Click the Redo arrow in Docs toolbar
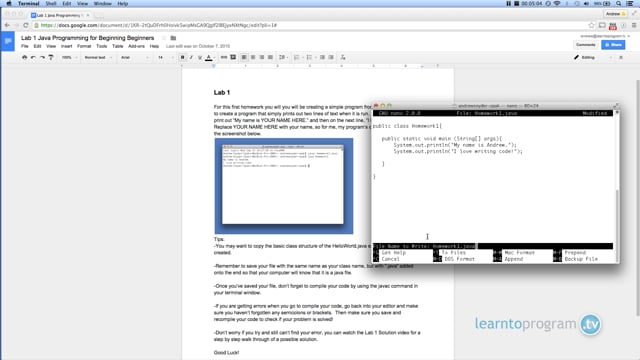This screenshot has height=360, width=640. [x=42, y=58]
